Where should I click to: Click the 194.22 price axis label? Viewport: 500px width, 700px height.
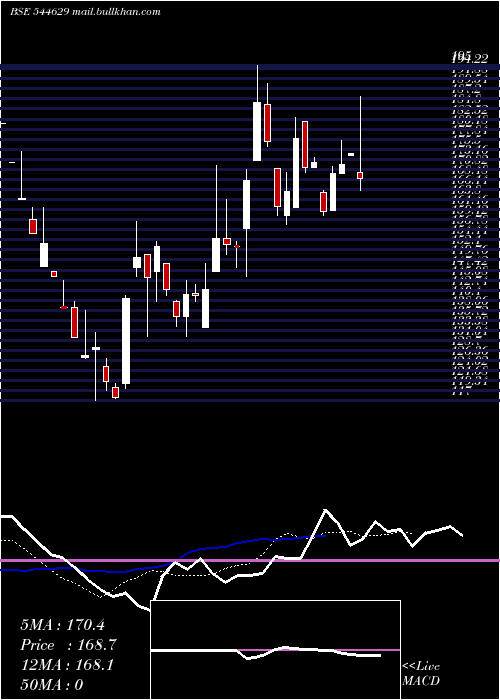[x=468, y=59]
